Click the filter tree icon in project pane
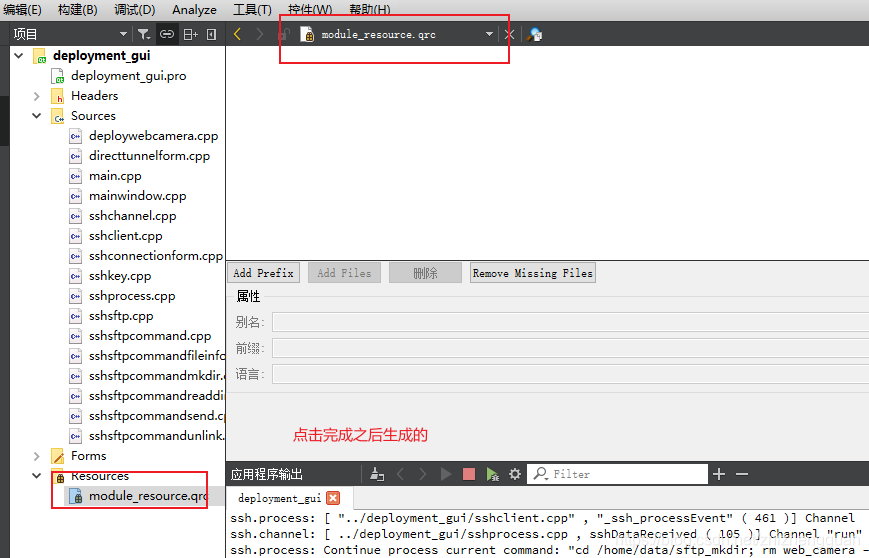This screenshot has height=558, width=869. click(144, 34)
